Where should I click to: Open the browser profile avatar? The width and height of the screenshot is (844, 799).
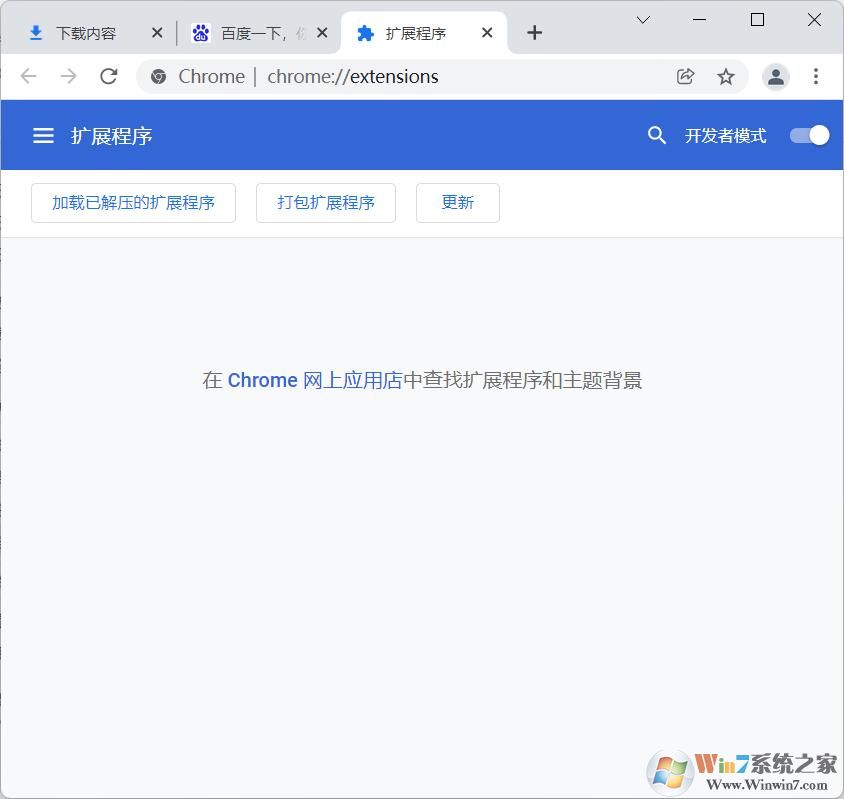[776, 76]
